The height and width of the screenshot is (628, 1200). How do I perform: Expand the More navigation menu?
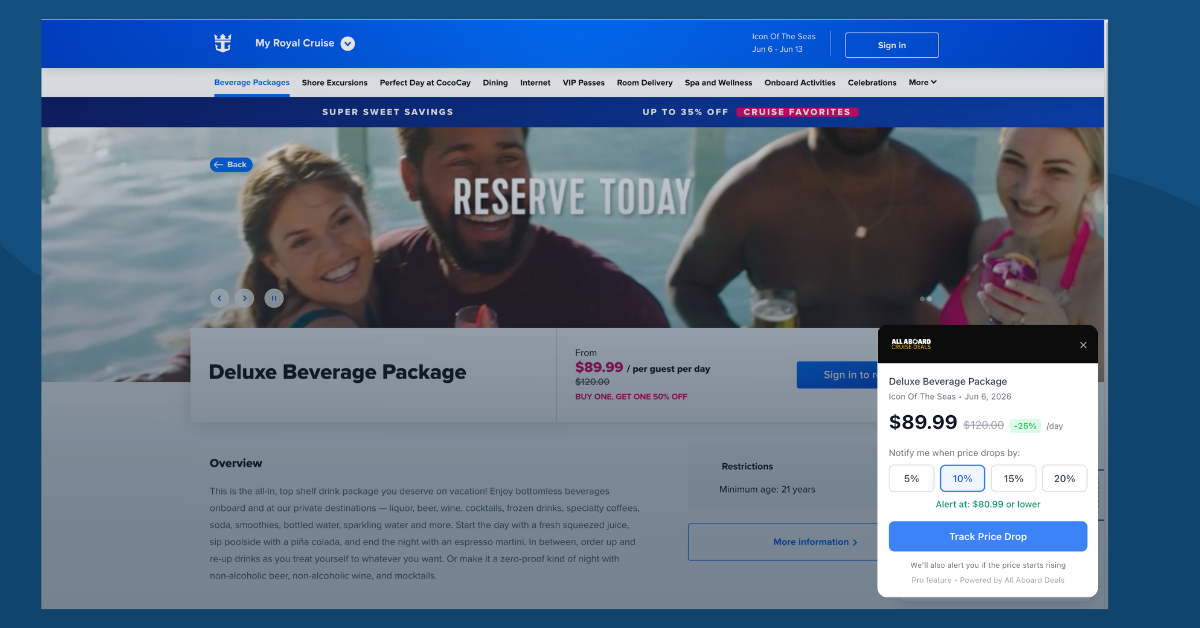pyautogui.click(x=922, y=82)
